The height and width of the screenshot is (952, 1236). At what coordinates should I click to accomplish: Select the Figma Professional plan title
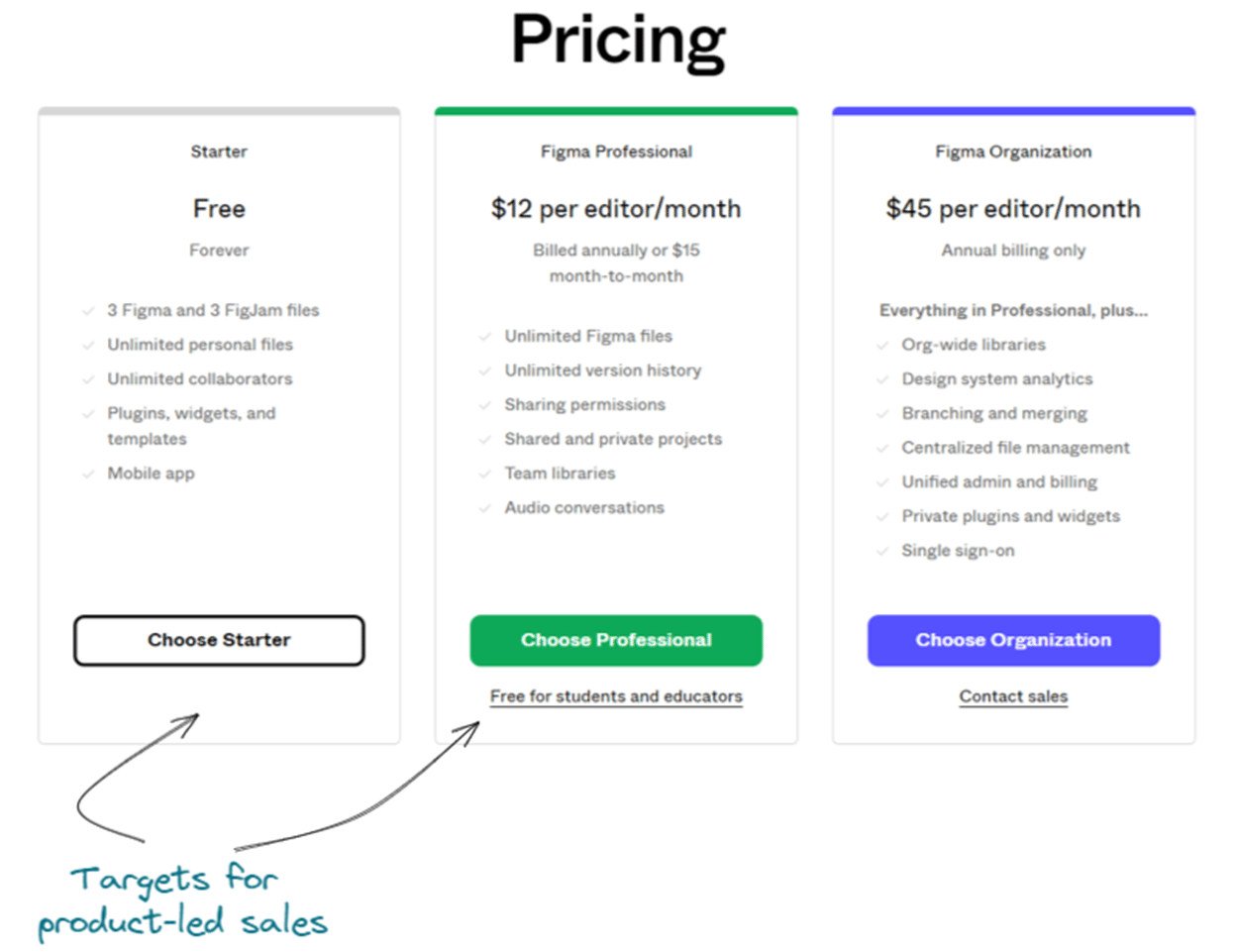[616, 152]
